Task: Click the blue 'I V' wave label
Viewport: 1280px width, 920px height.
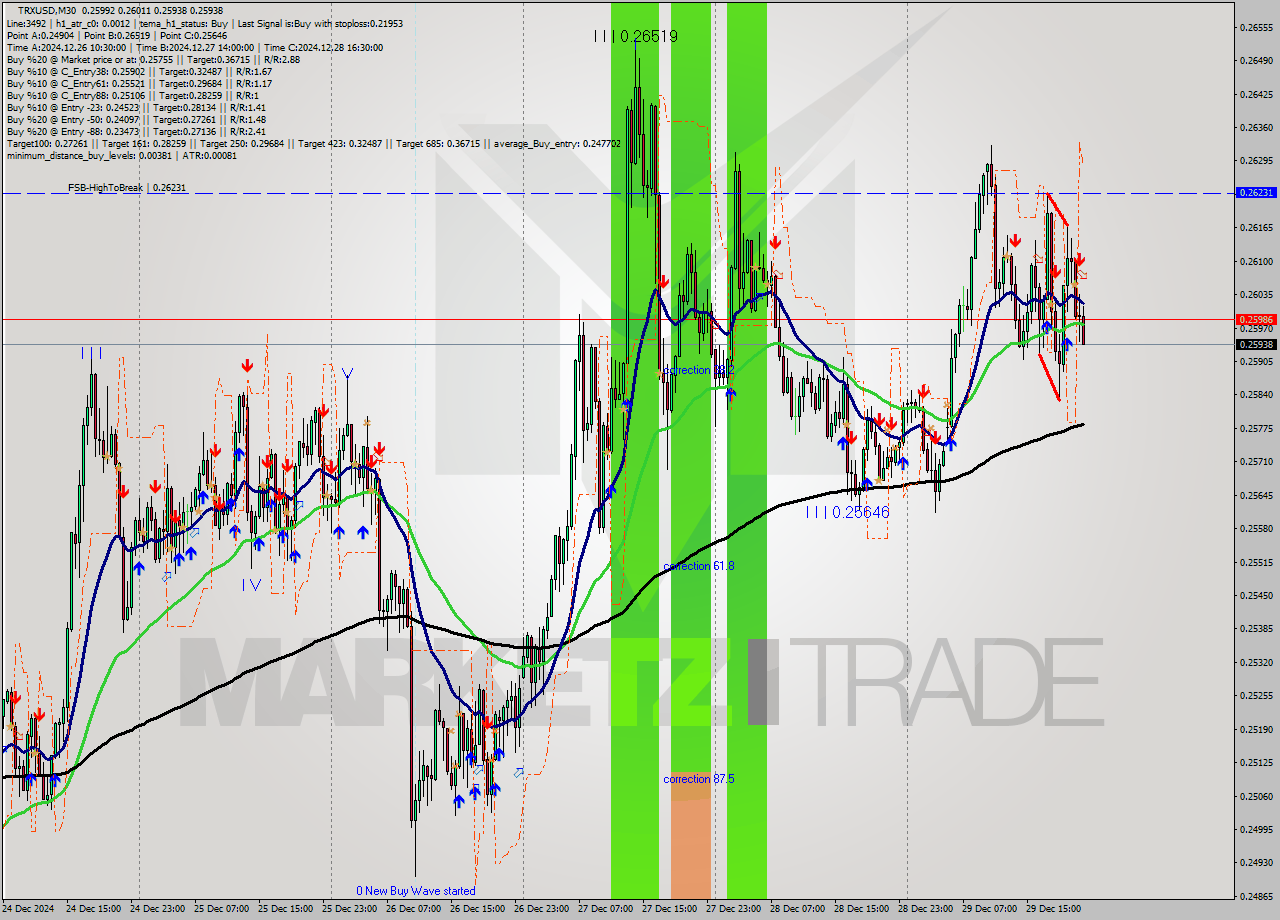Action: 251,585
